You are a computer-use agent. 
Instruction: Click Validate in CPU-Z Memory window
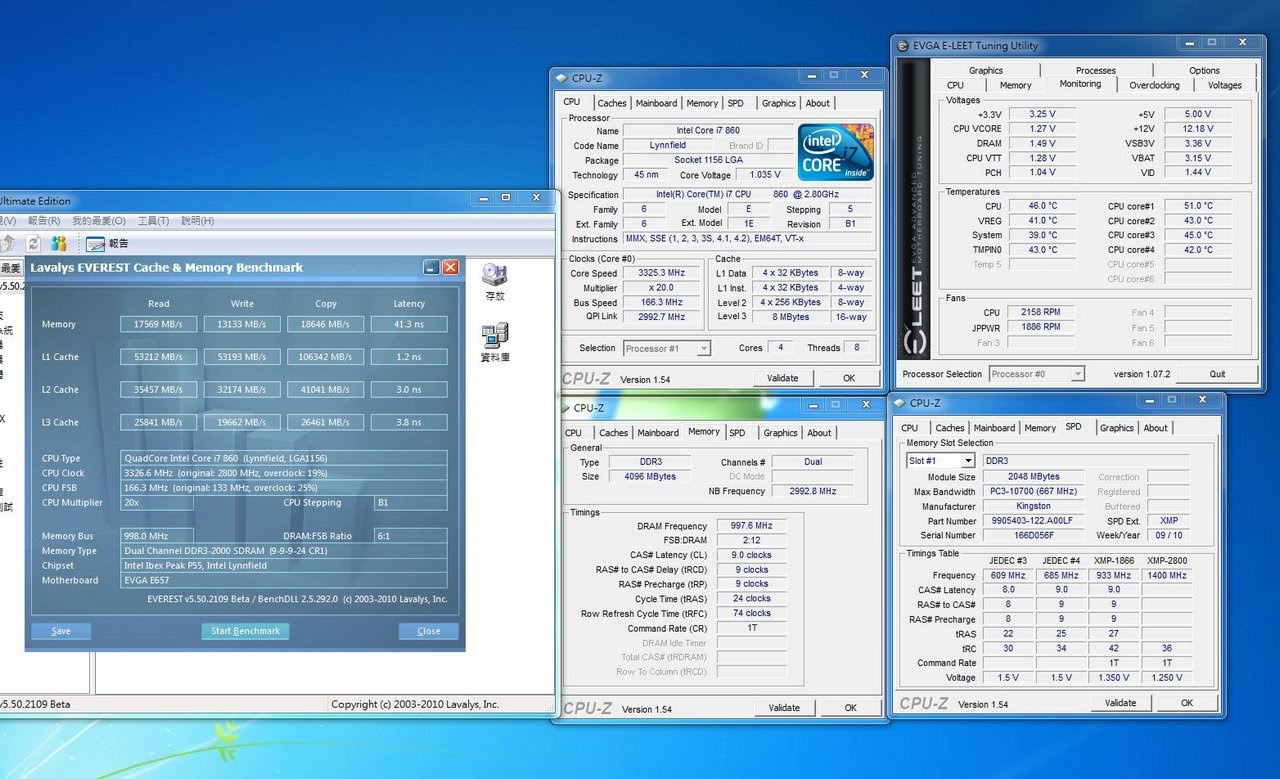coord(784,707)
